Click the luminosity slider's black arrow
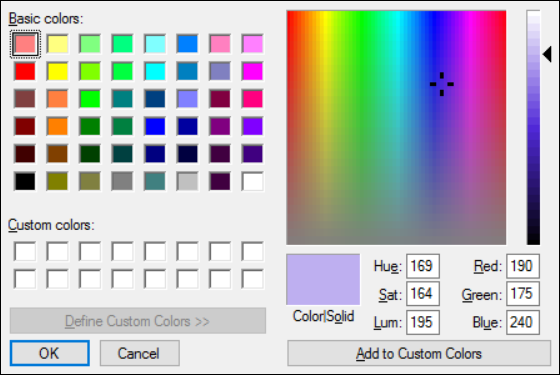The image size is (560, 375). (547, 55)
